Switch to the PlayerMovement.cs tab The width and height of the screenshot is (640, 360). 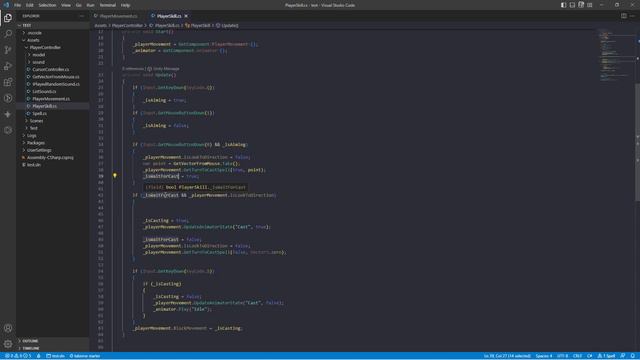pyautogui.click(x=118, y=16)
